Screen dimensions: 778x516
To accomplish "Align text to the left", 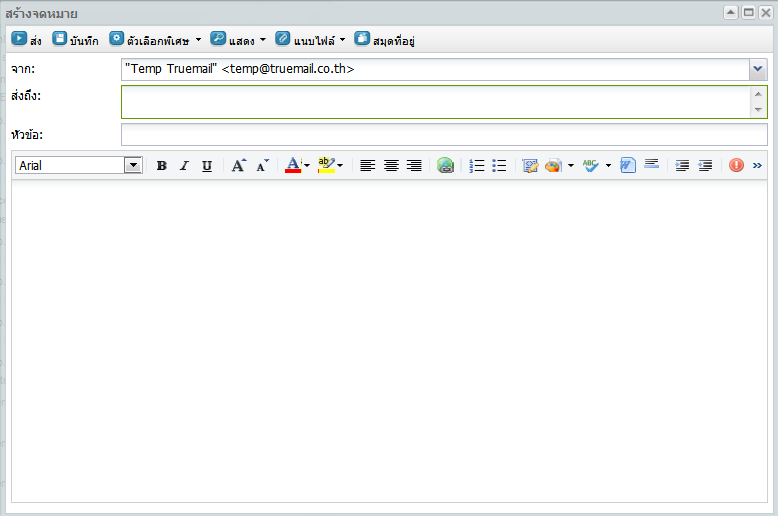I will [x=368, y=166].
